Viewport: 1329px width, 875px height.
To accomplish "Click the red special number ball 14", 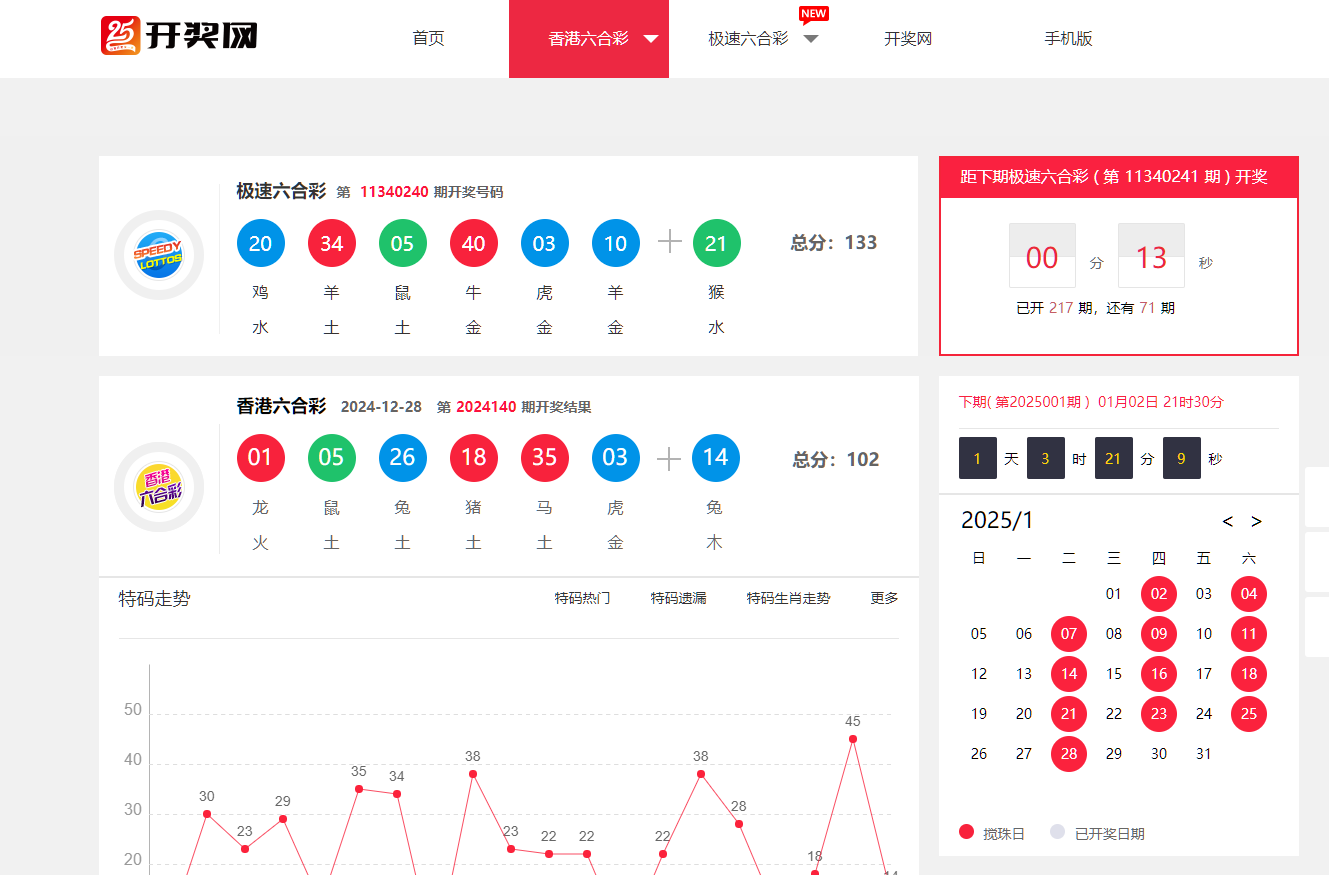I will (714, 458).
